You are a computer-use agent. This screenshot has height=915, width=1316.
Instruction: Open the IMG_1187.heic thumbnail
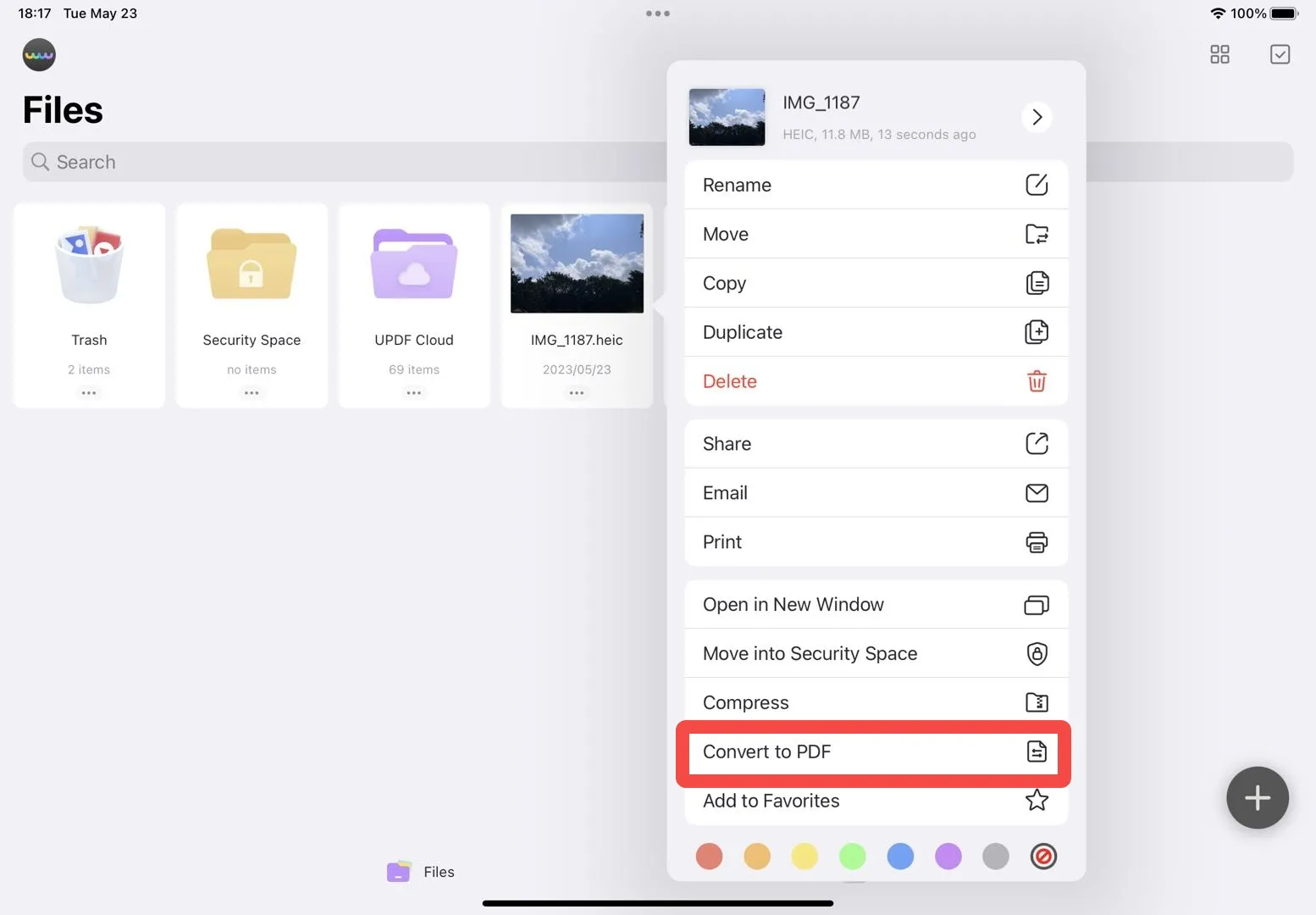tap(577, 263)
